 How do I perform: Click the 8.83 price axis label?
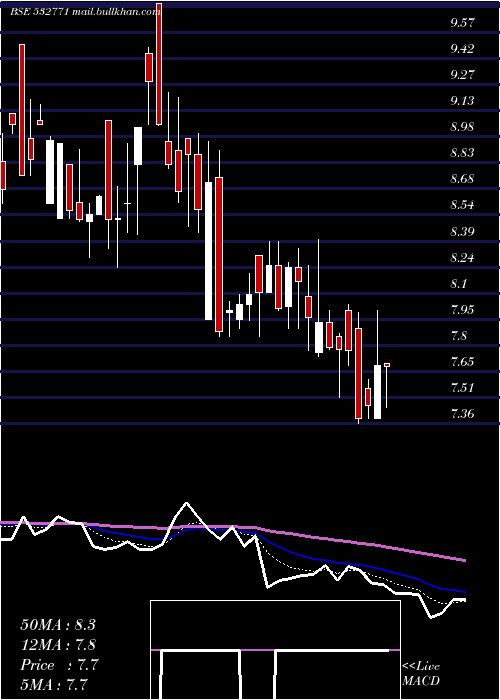tap(462, 153)
